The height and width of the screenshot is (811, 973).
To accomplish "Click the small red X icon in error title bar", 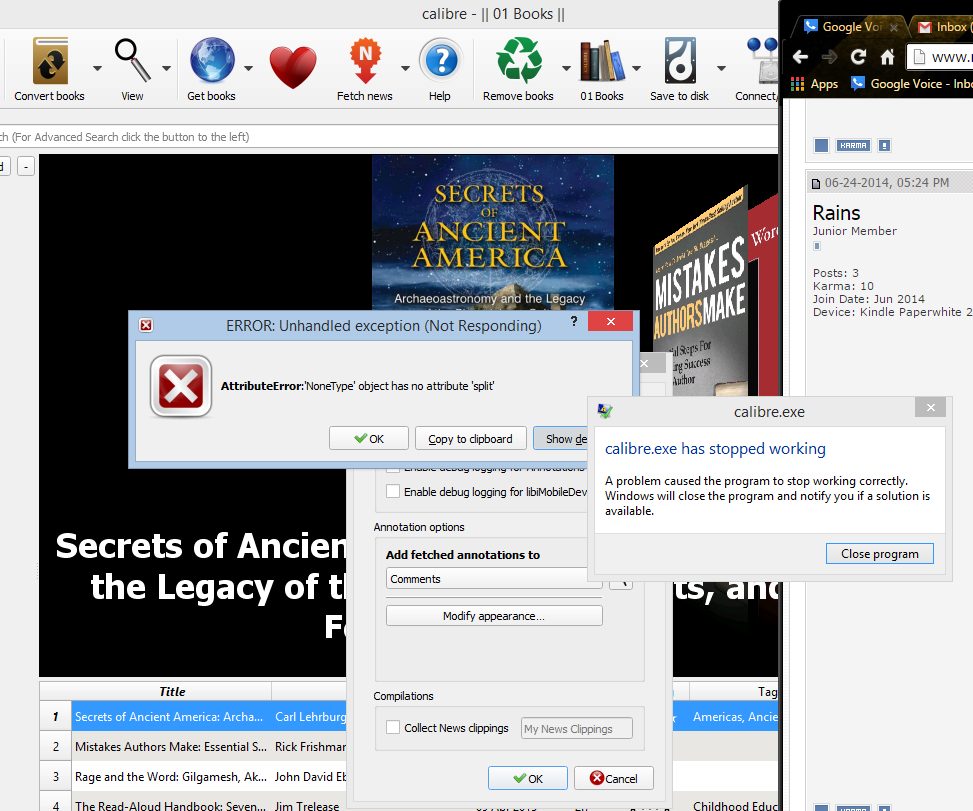I will pyautogui.click(x=146, y=325).
